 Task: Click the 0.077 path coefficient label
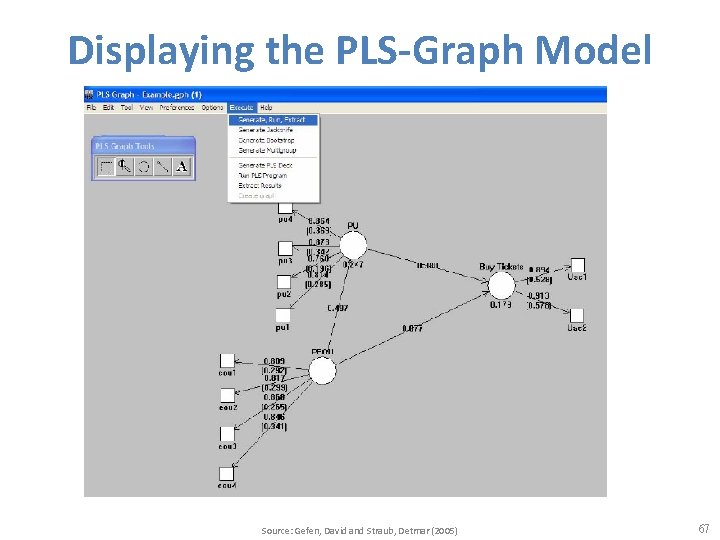[x=412, y=328]
